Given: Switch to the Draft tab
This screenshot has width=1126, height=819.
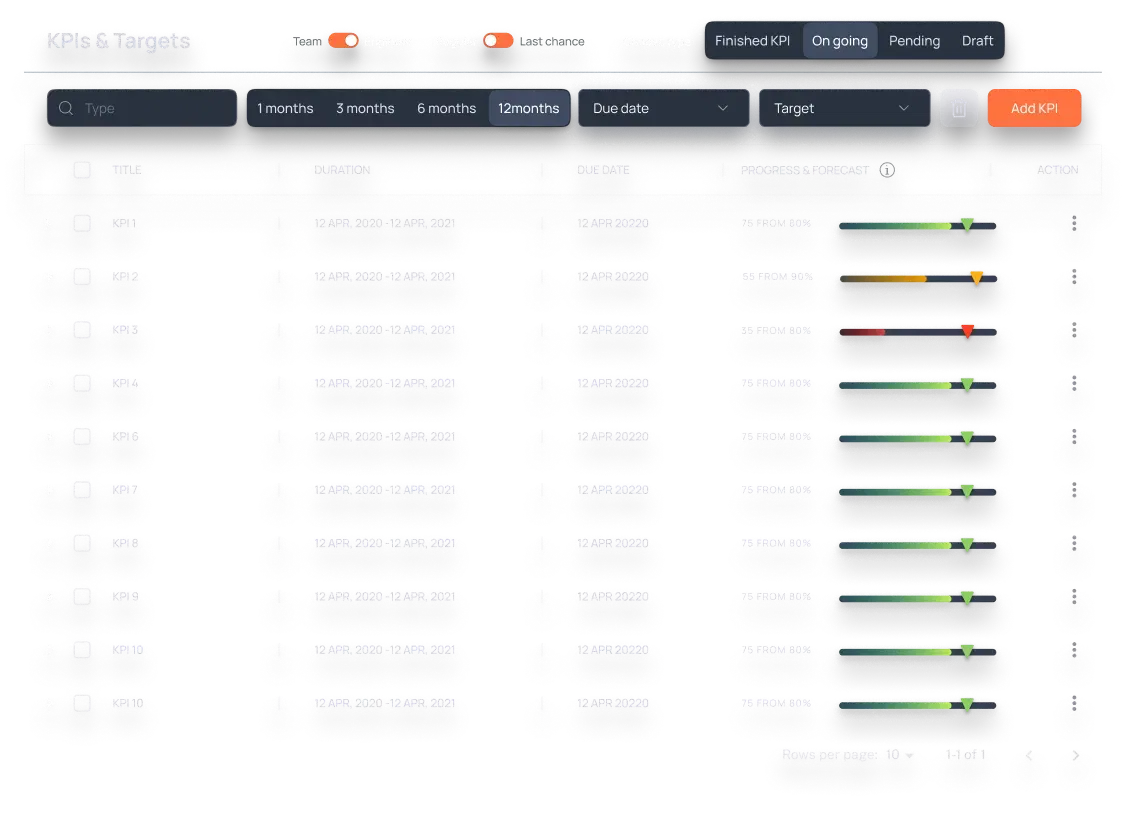Looking at the screenshot, I should [x=977, y=41].
